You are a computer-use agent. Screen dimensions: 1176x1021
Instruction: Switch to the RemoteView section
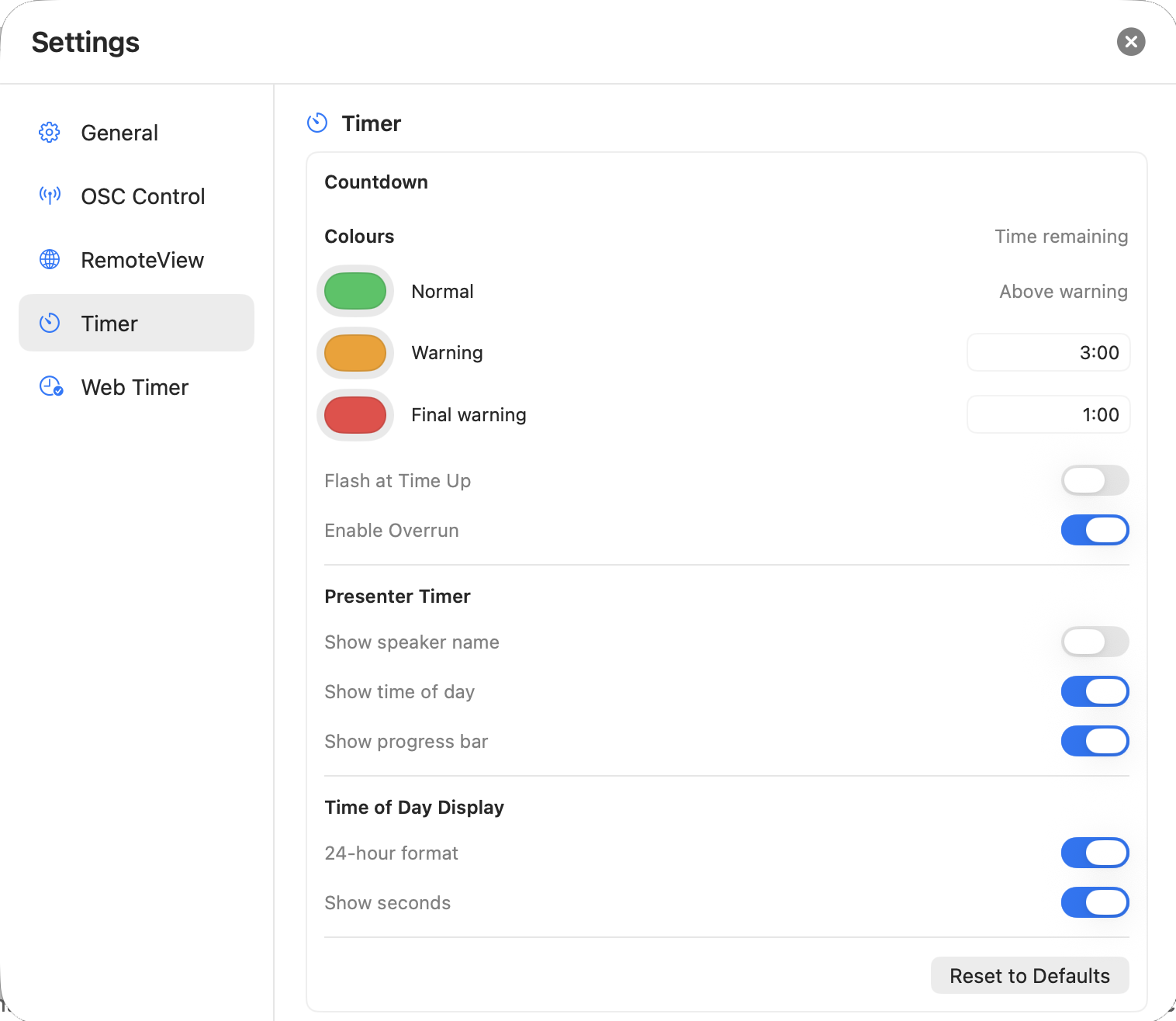point(137,260)
